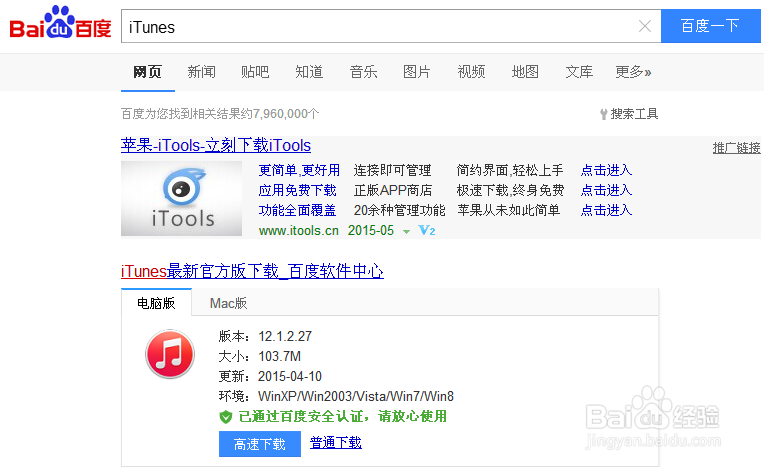Viewport: 764px width, 467px height.
Task: Click 点击进入 next to 简约界面,轻松上手
Action: [606, 170]
